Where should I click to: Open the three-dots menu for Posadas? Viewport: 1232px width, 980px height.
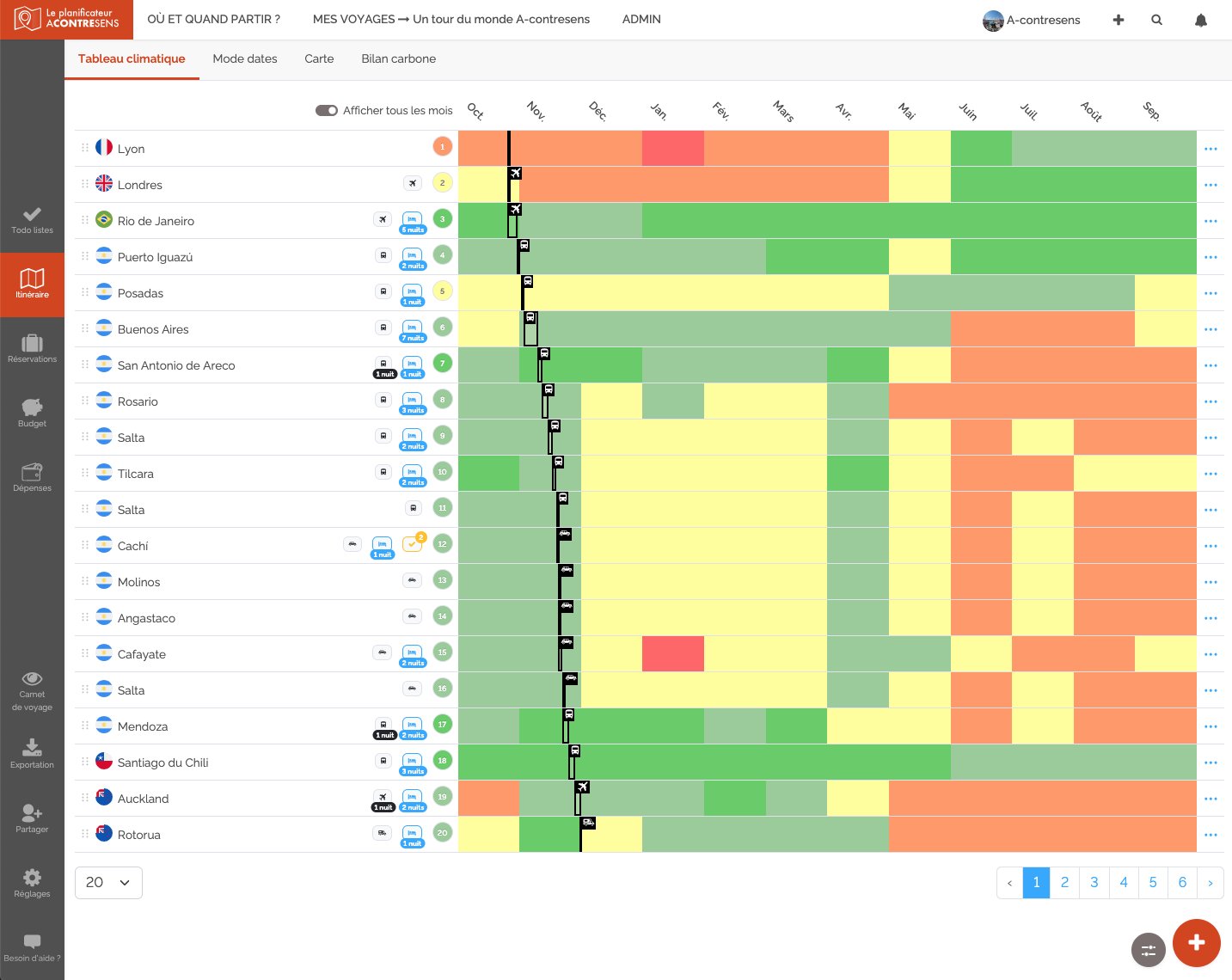1211,293
